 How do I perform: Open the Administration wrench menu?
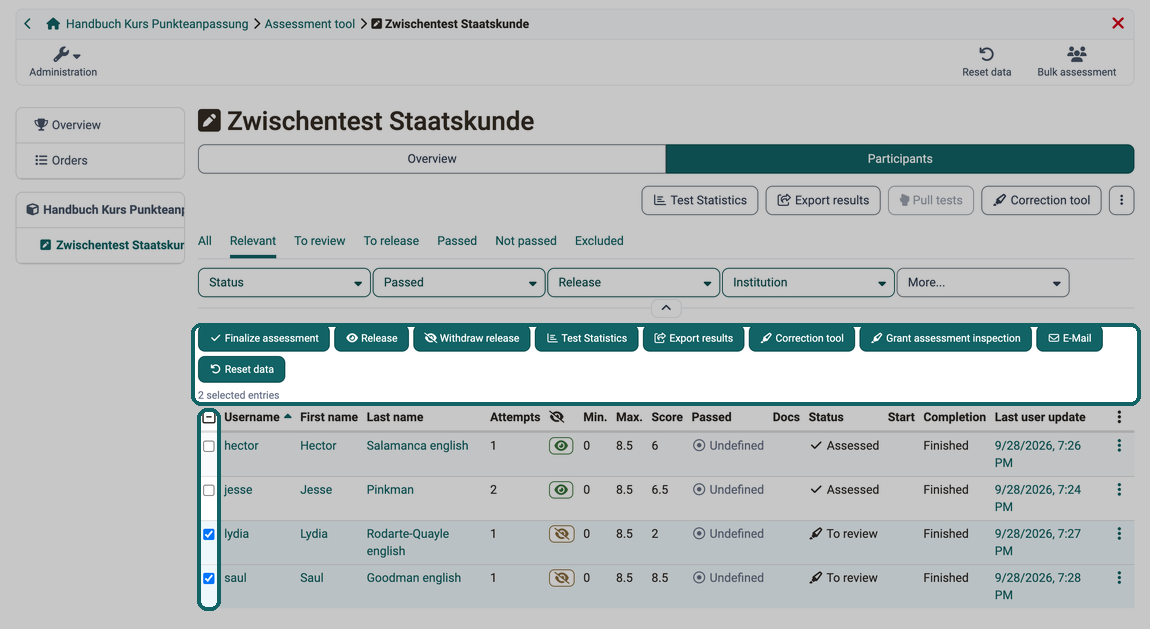click(63, 62)
